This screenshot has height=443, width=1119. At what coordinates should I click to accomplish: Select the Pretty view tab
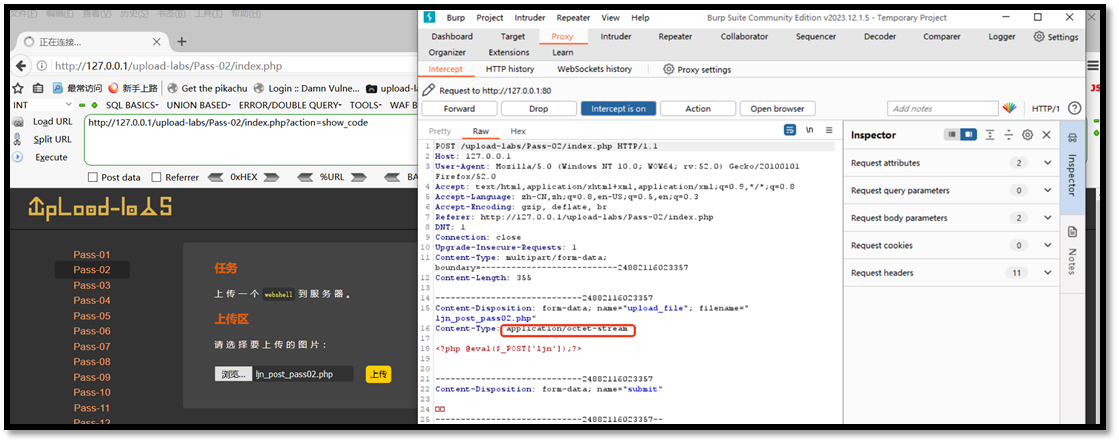tap(440, 131)
